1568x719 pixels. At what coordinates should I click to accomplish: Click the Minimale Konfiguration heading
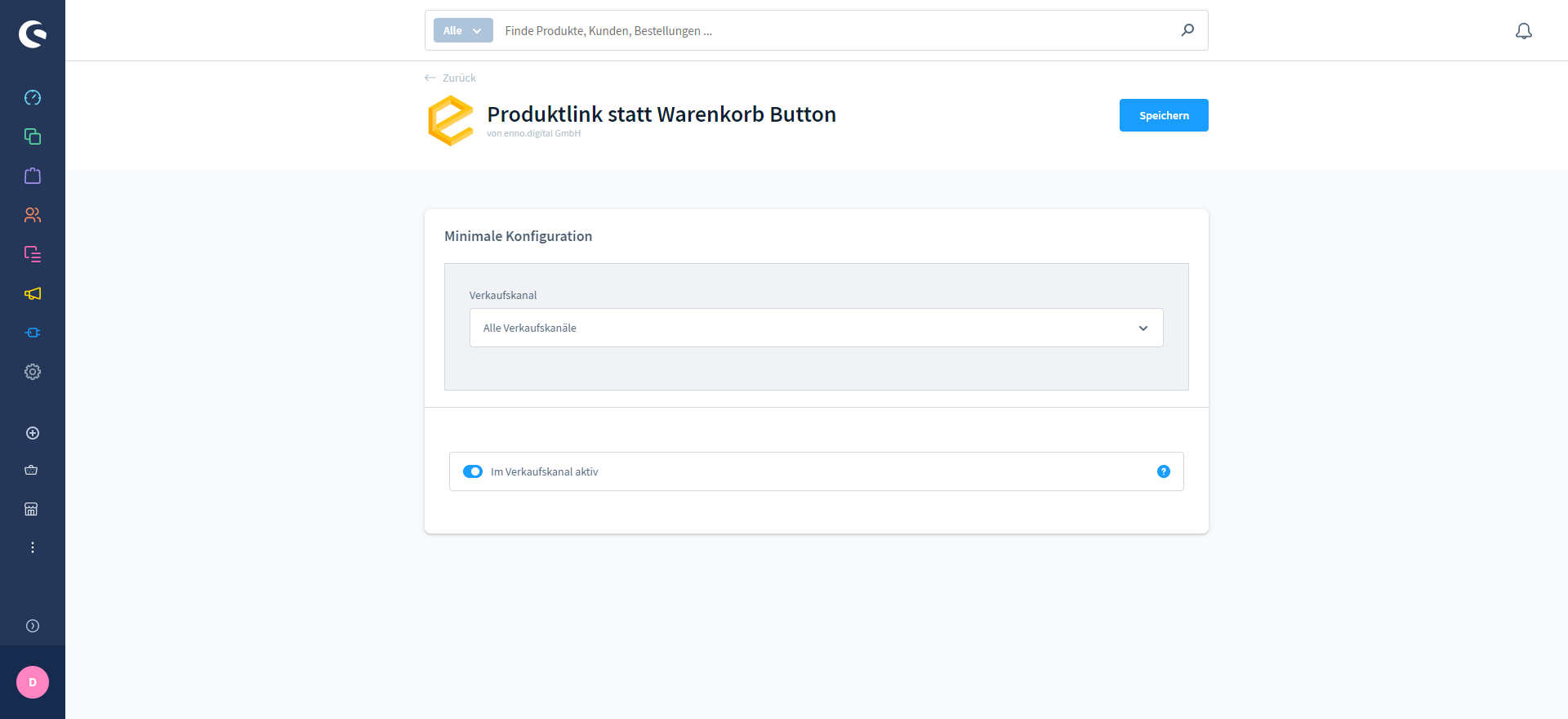(519, 236)
